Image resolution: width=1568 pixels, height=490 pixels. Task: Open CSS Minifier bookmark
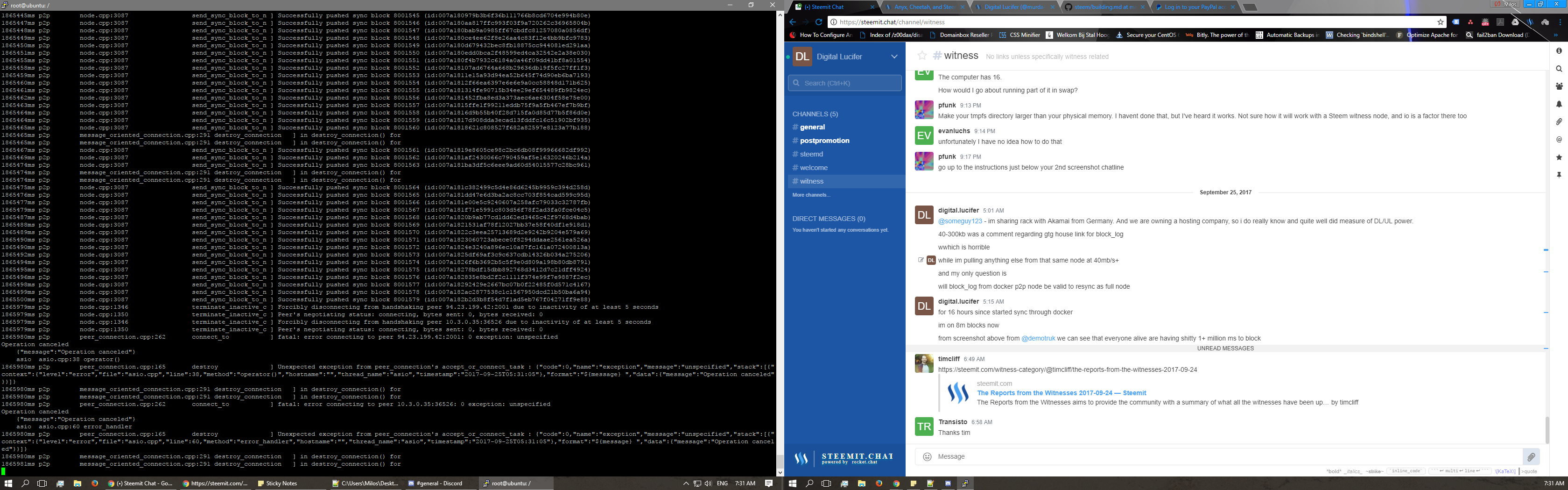click(1020, 36)
